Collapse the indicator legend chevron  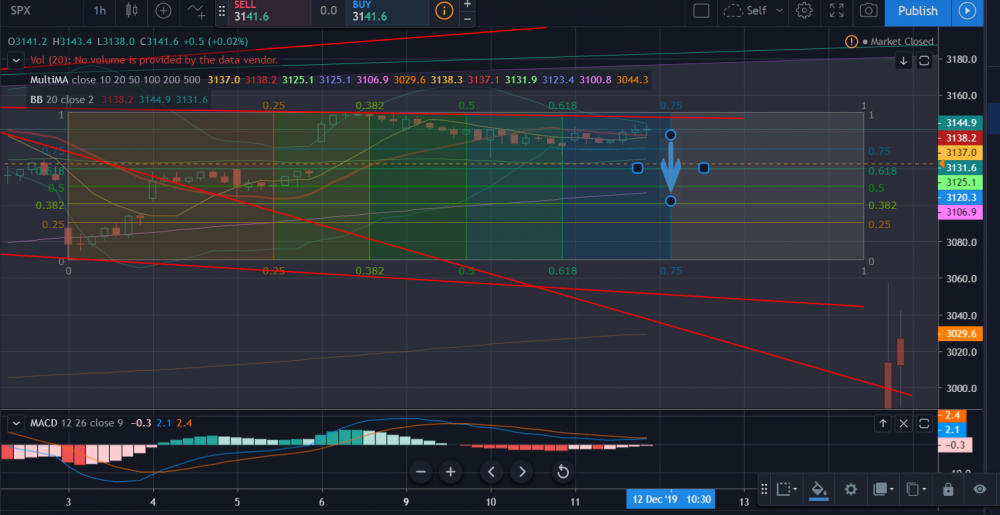coord(14,60)
